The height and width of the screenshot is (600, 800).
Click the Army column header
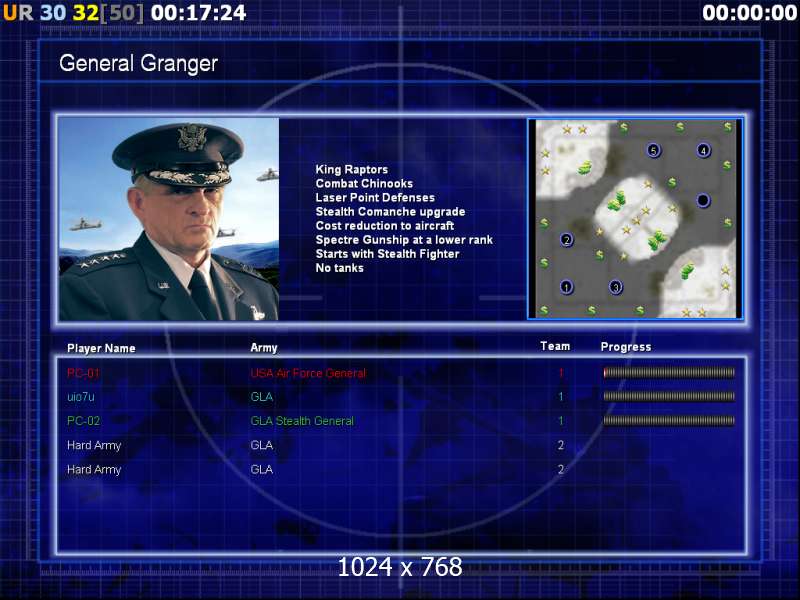pos(264,348)
